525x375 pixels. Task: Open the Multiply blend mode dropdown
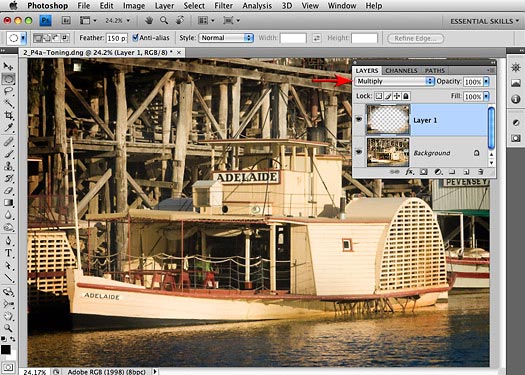pos(394,81)
